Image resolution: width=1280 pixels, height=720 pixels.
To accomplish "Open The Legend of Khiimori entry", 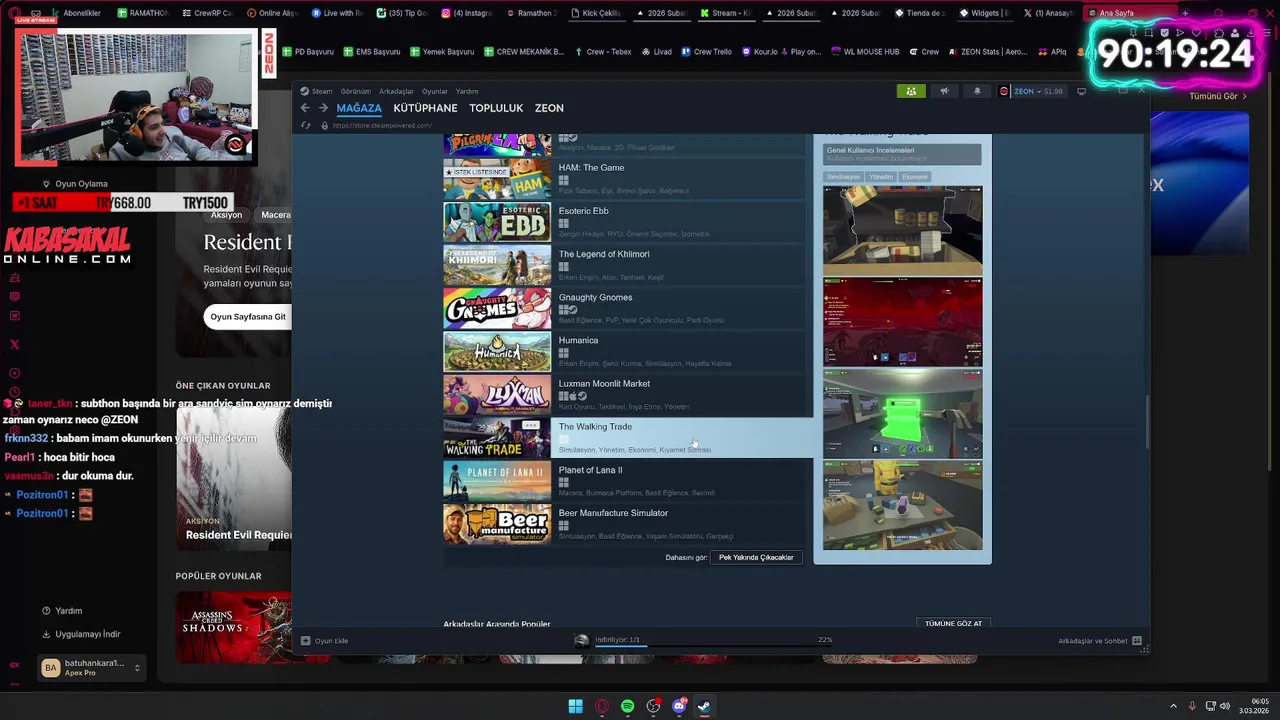I will tap(624, 265).
